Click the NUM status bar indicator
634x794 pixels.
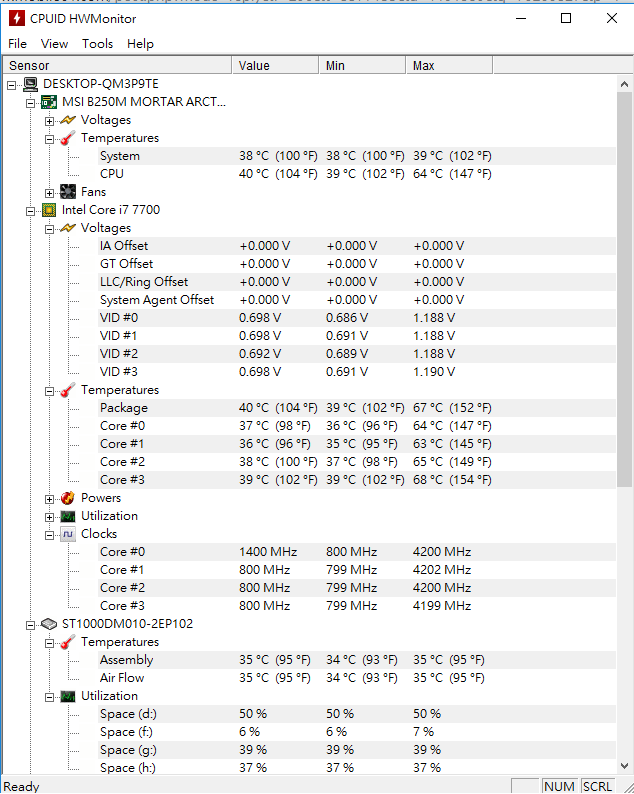pyautogui.click(x=560, y=786)
